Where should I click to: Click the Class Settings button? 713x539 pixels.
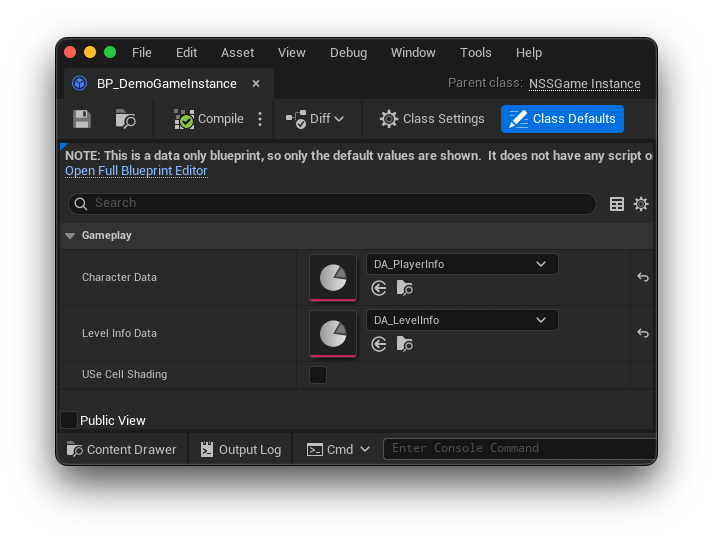[432, 119]
